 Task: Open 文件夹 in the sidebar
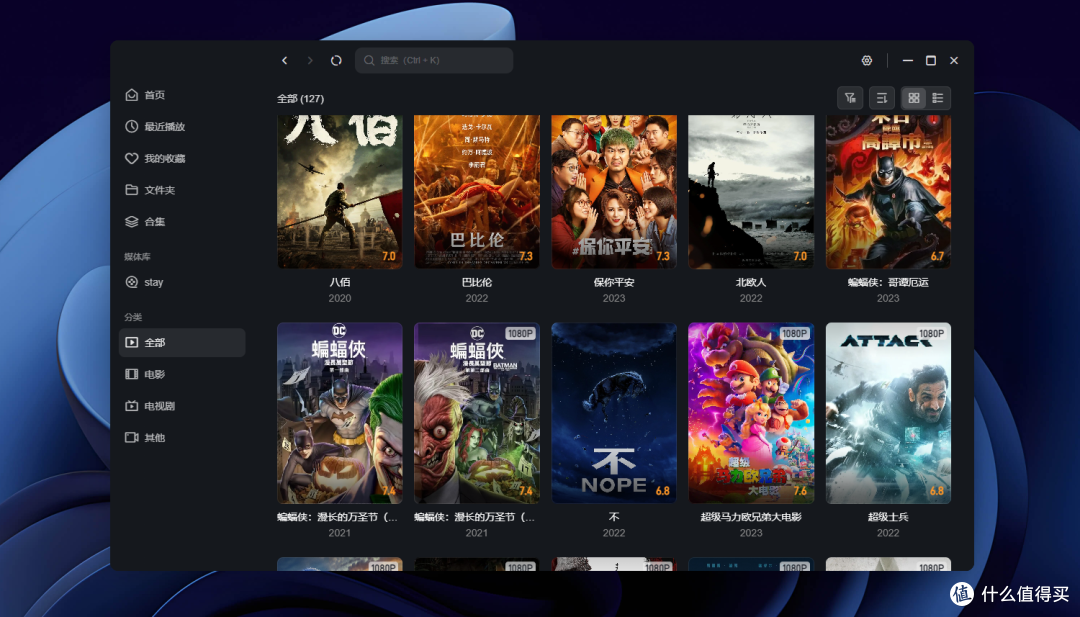point(183,190)
